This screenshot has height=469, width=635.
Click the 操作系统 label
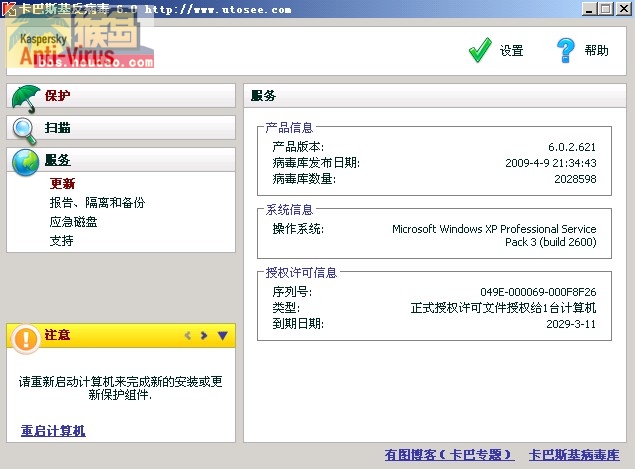point(298,229)
